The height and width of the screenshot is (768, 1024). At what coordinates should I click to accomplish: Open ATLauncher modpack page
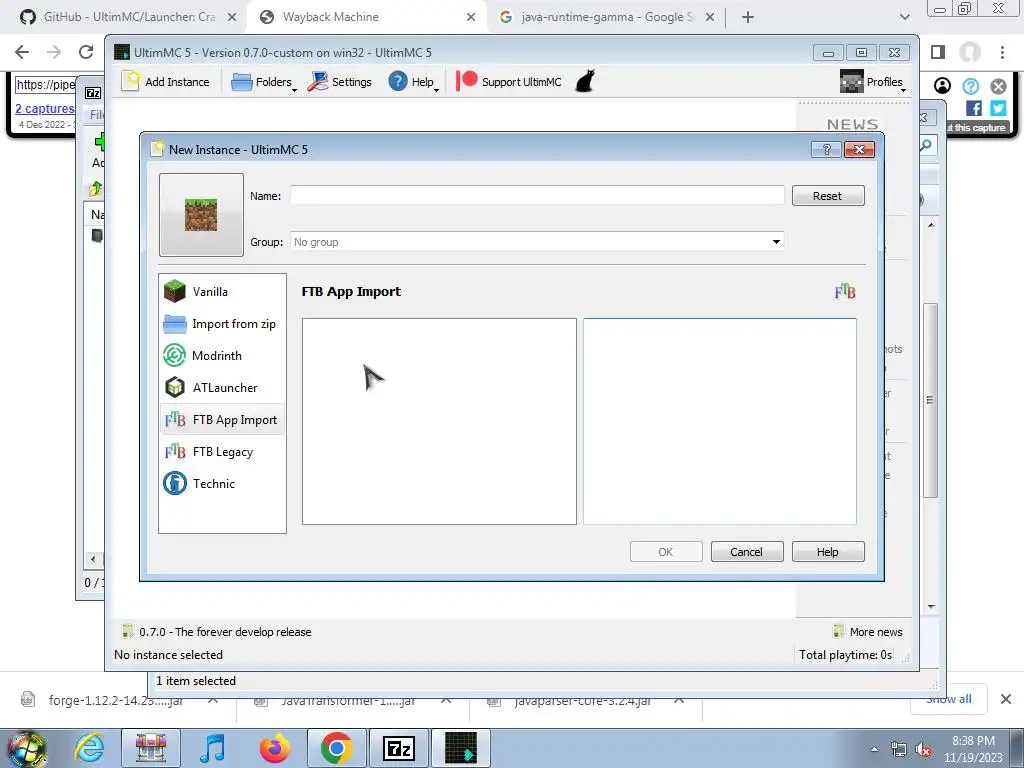click(222, 387)
